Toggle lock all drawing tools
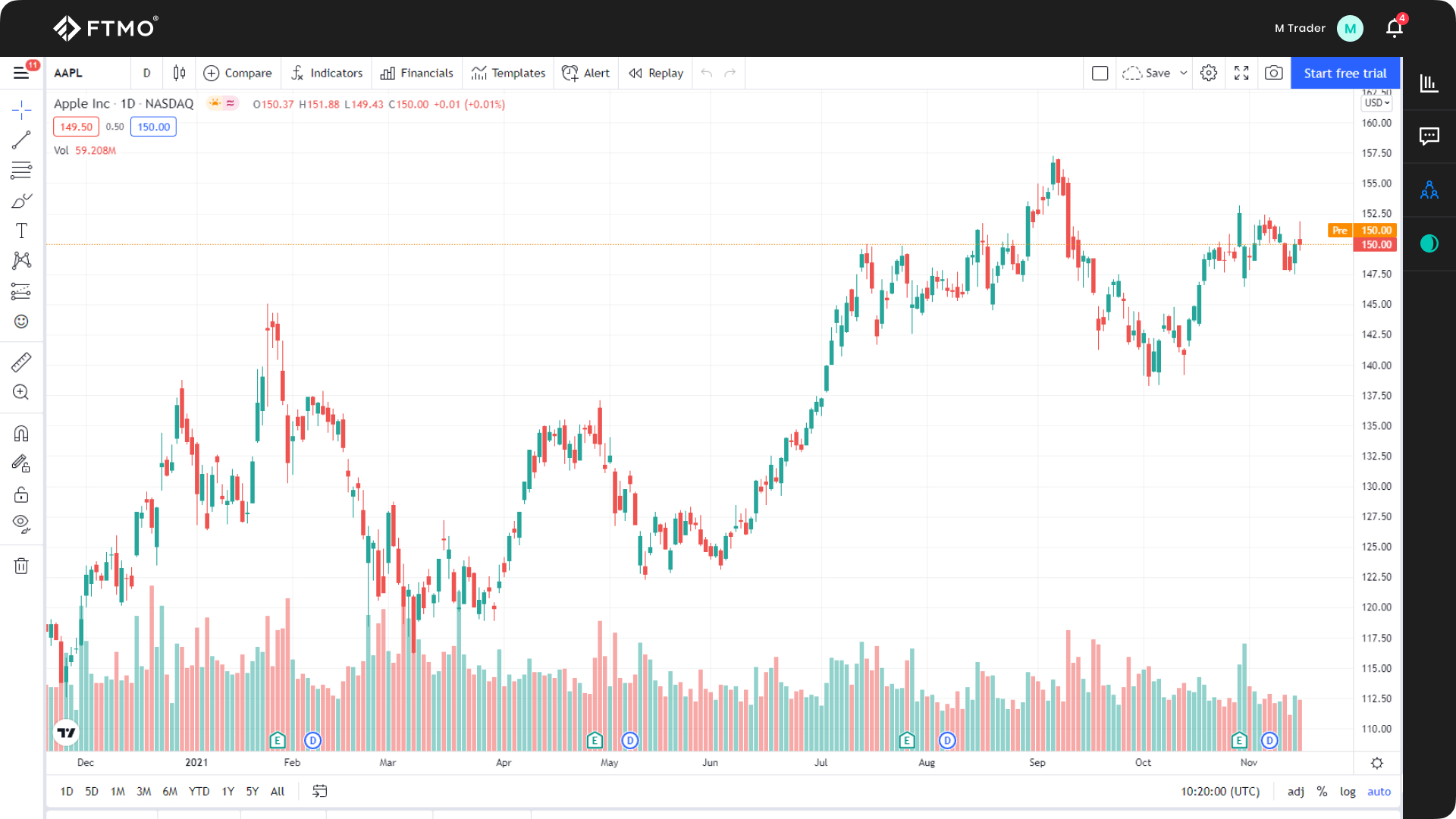 [21, 494]
